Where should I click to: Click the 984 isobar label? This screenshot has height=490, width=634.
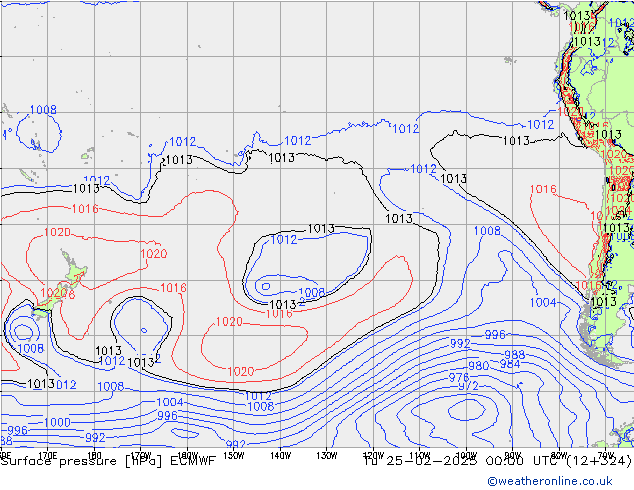(x=510, y=364)
